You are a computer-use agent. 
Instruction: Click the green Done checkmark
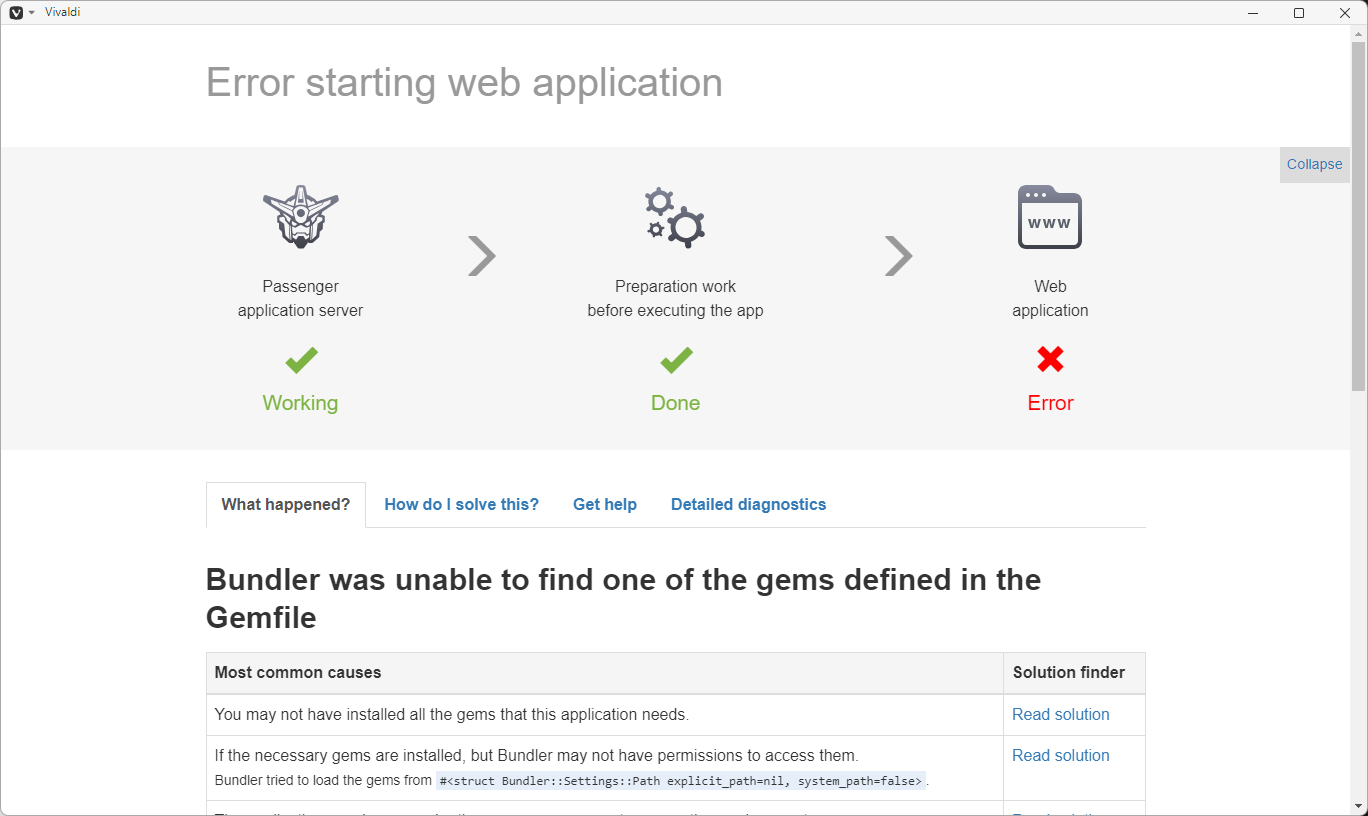coord(675,361)
